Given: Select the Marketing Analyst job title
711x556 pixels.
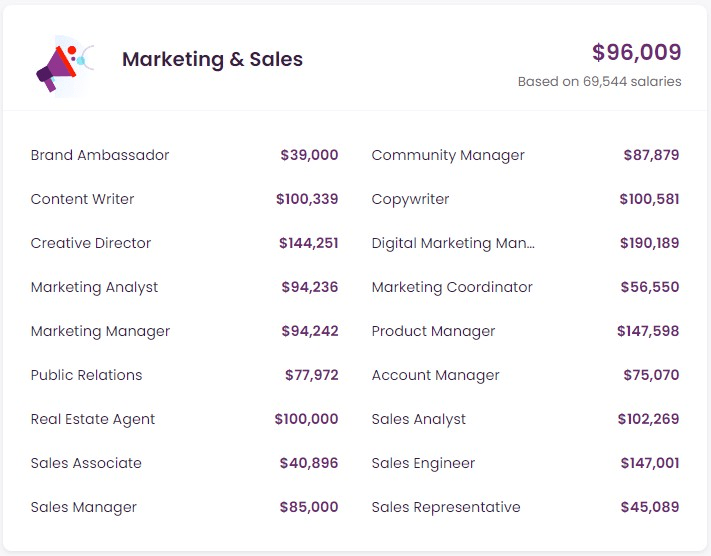Looking at the screenshot, I should [94, 287].
